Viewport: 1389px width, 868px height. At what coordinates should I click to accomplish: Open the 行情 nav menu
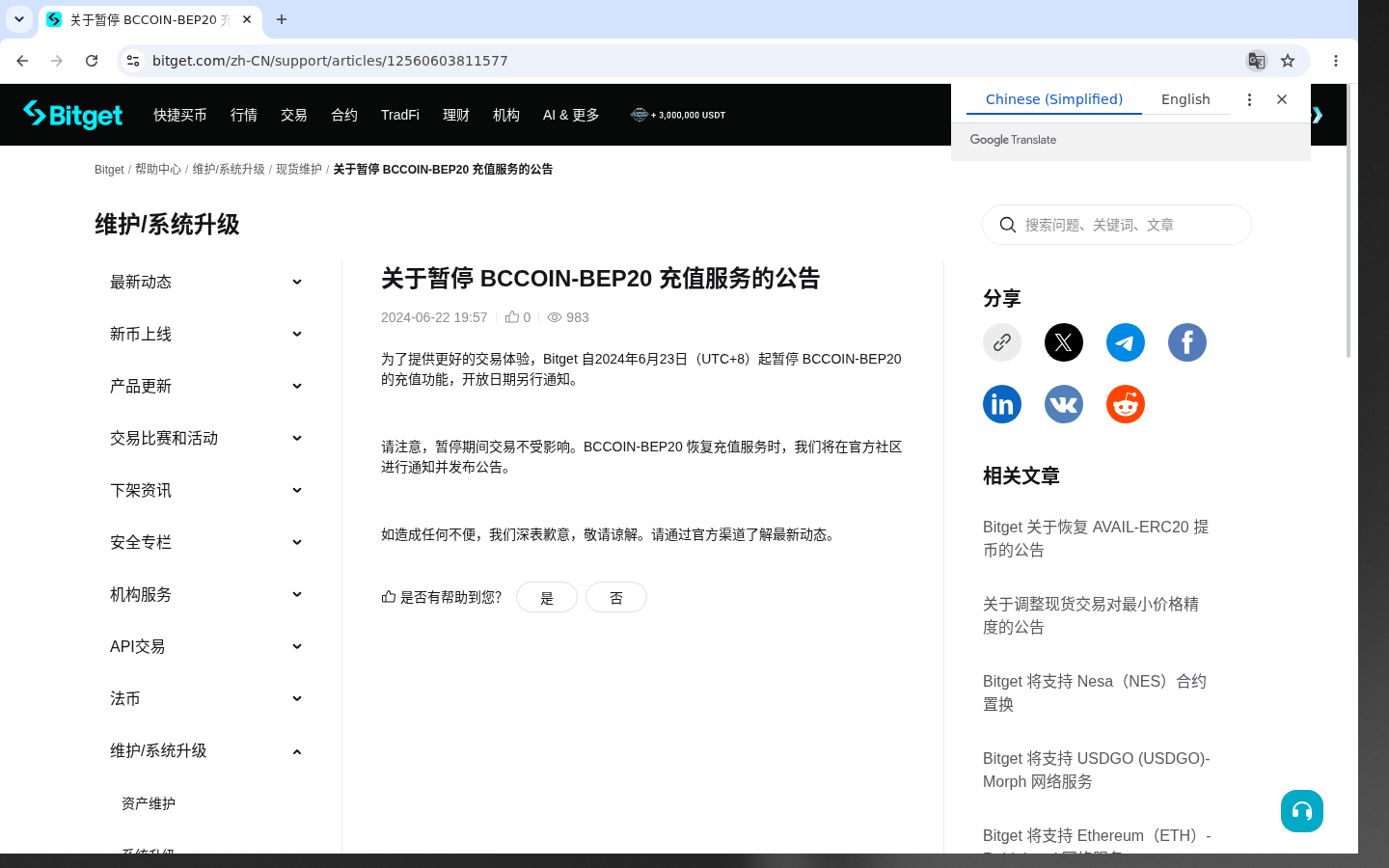tap(244, 115)
